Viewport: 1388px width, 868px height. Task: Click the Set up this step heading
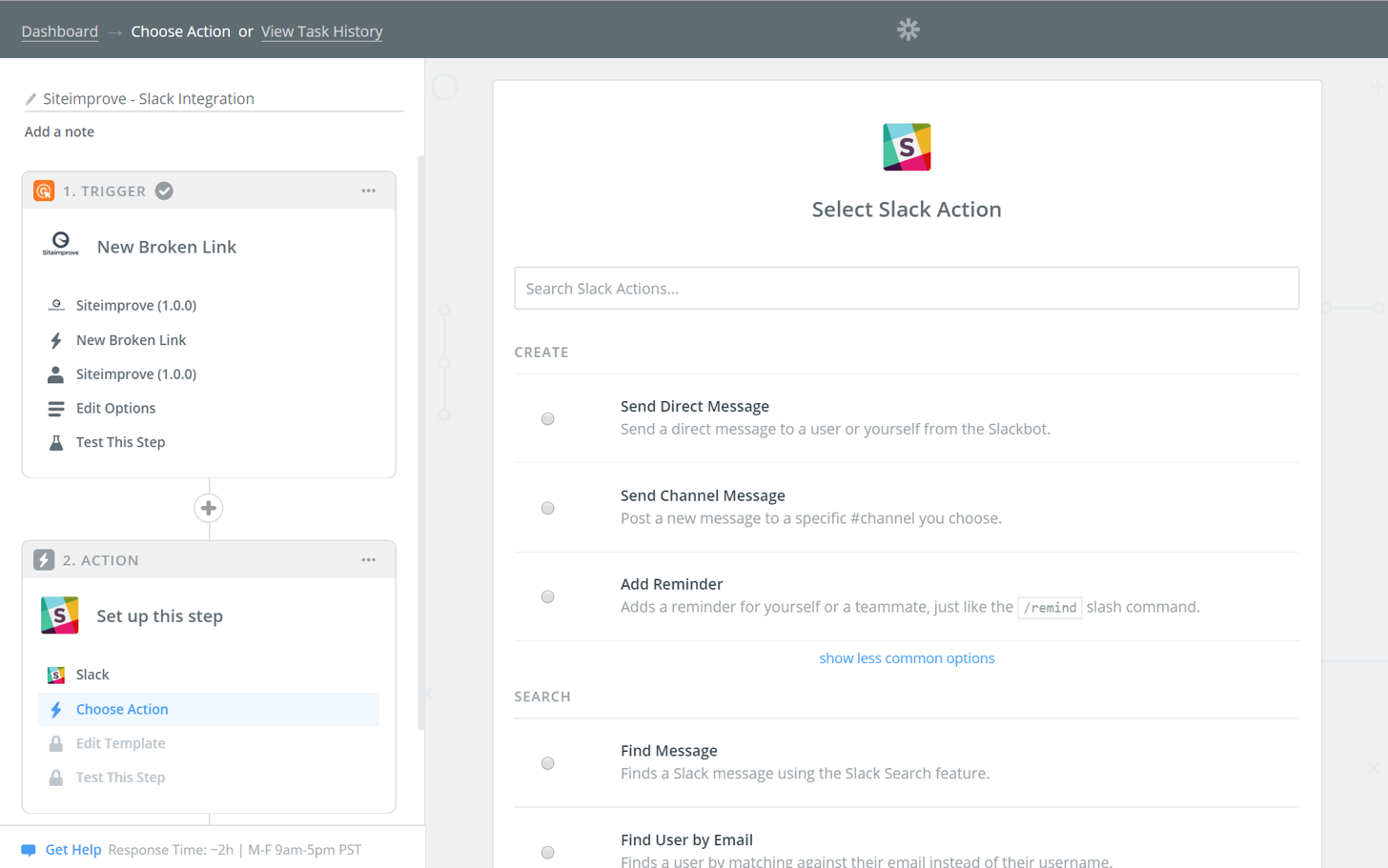click(x=160, y=616)
